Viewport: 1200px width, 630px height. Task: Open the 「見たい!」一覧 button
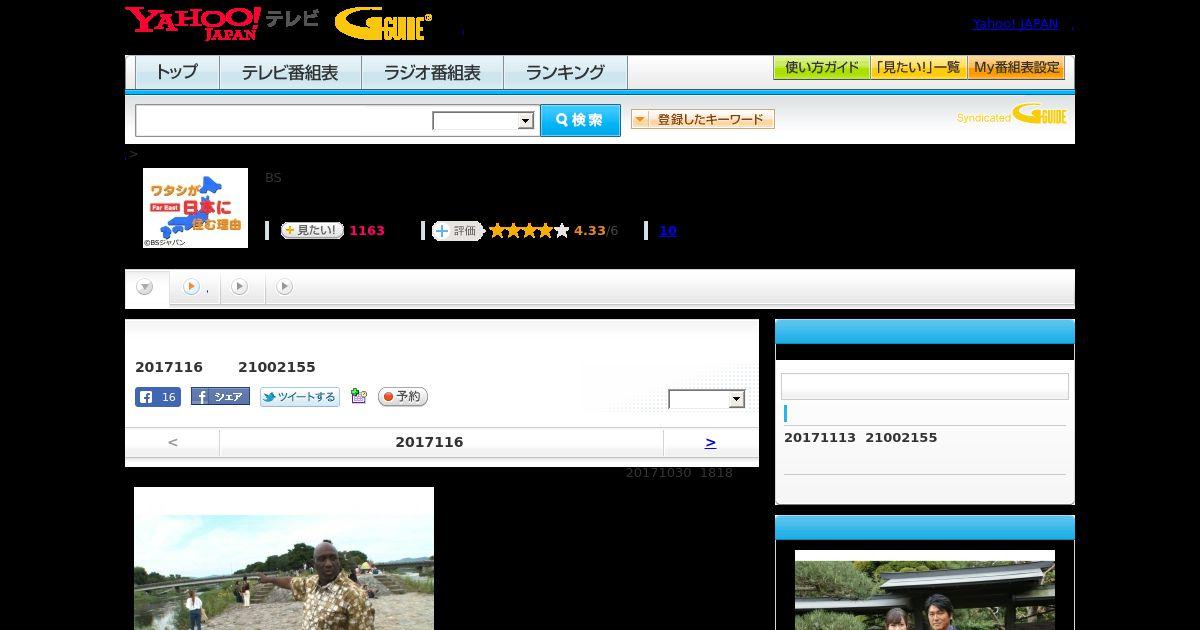point(918,68)
